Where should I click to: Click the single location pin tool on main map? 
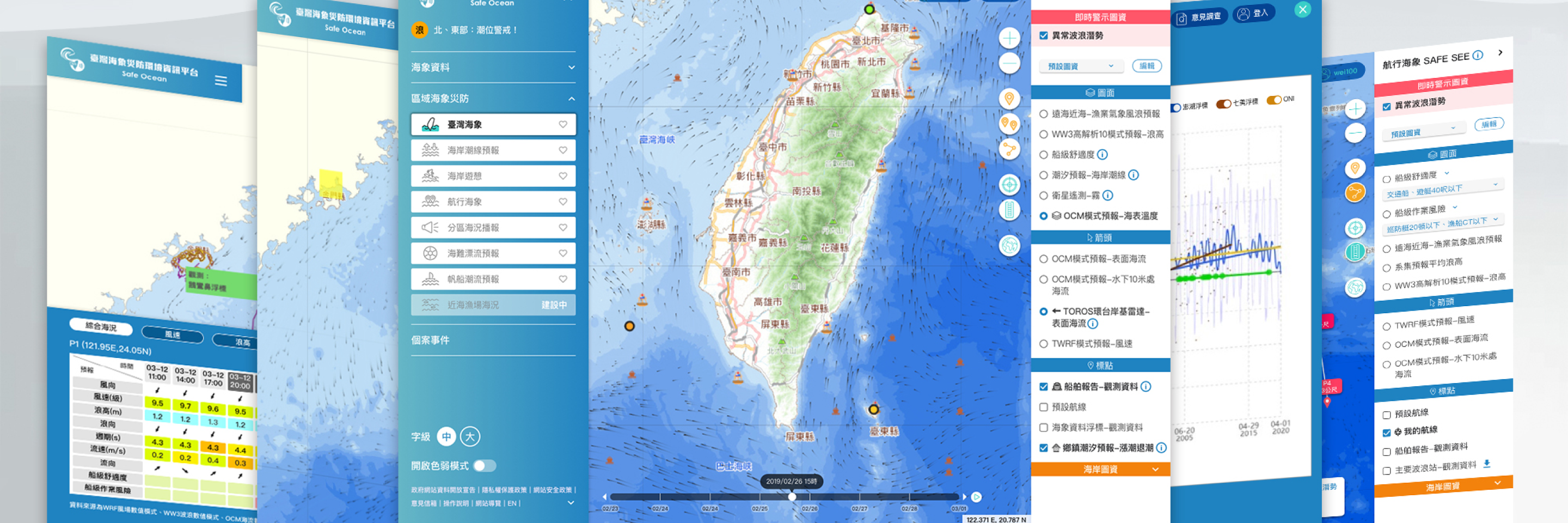[x=1009, y=99]
